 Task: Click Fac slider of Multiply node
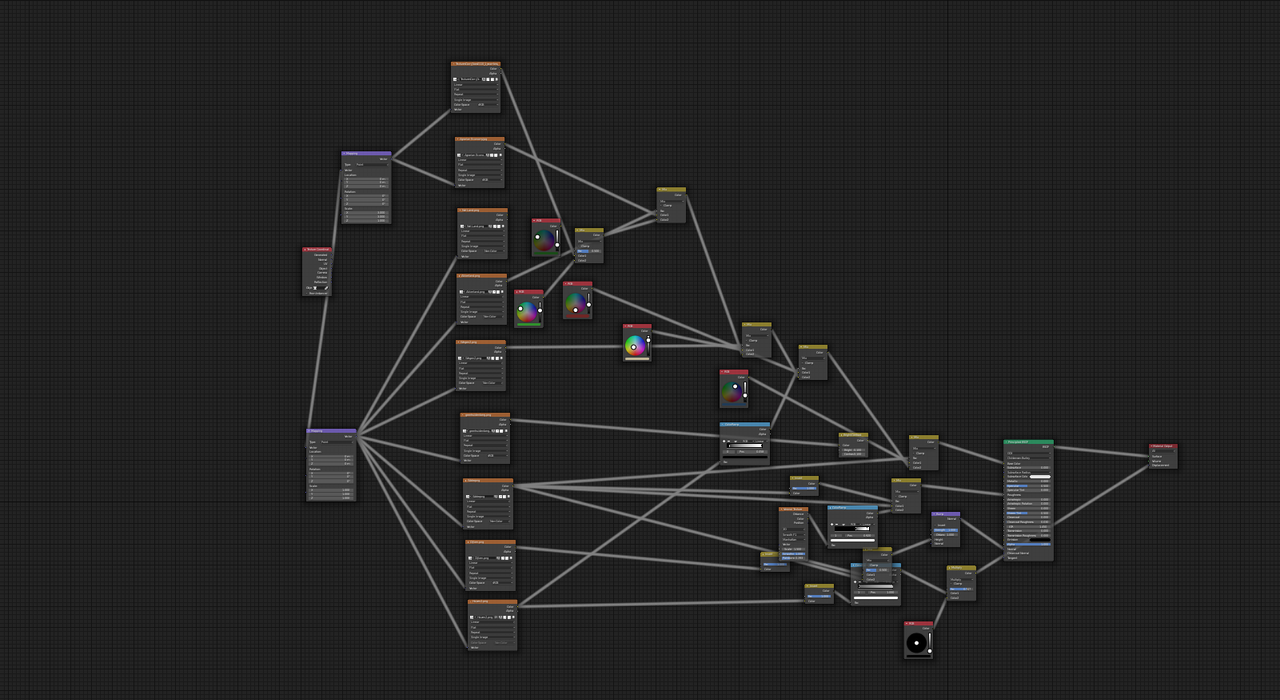click(962, 589)
